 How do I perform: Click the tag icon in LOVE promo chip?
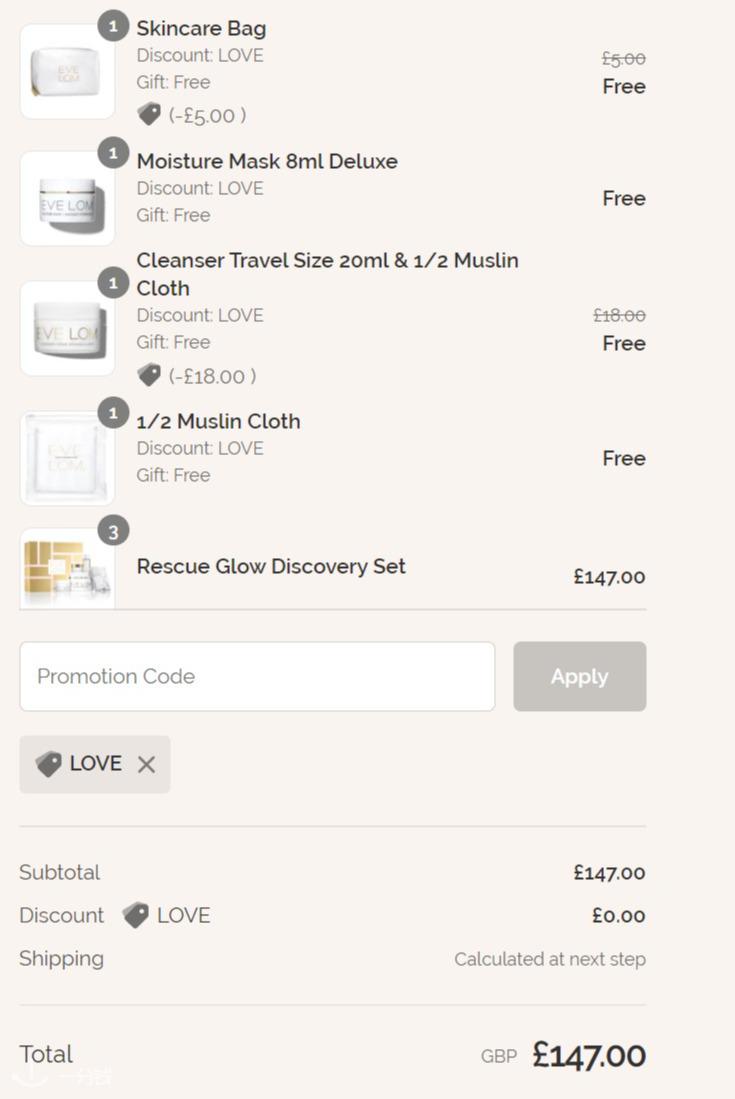(49, 764)
